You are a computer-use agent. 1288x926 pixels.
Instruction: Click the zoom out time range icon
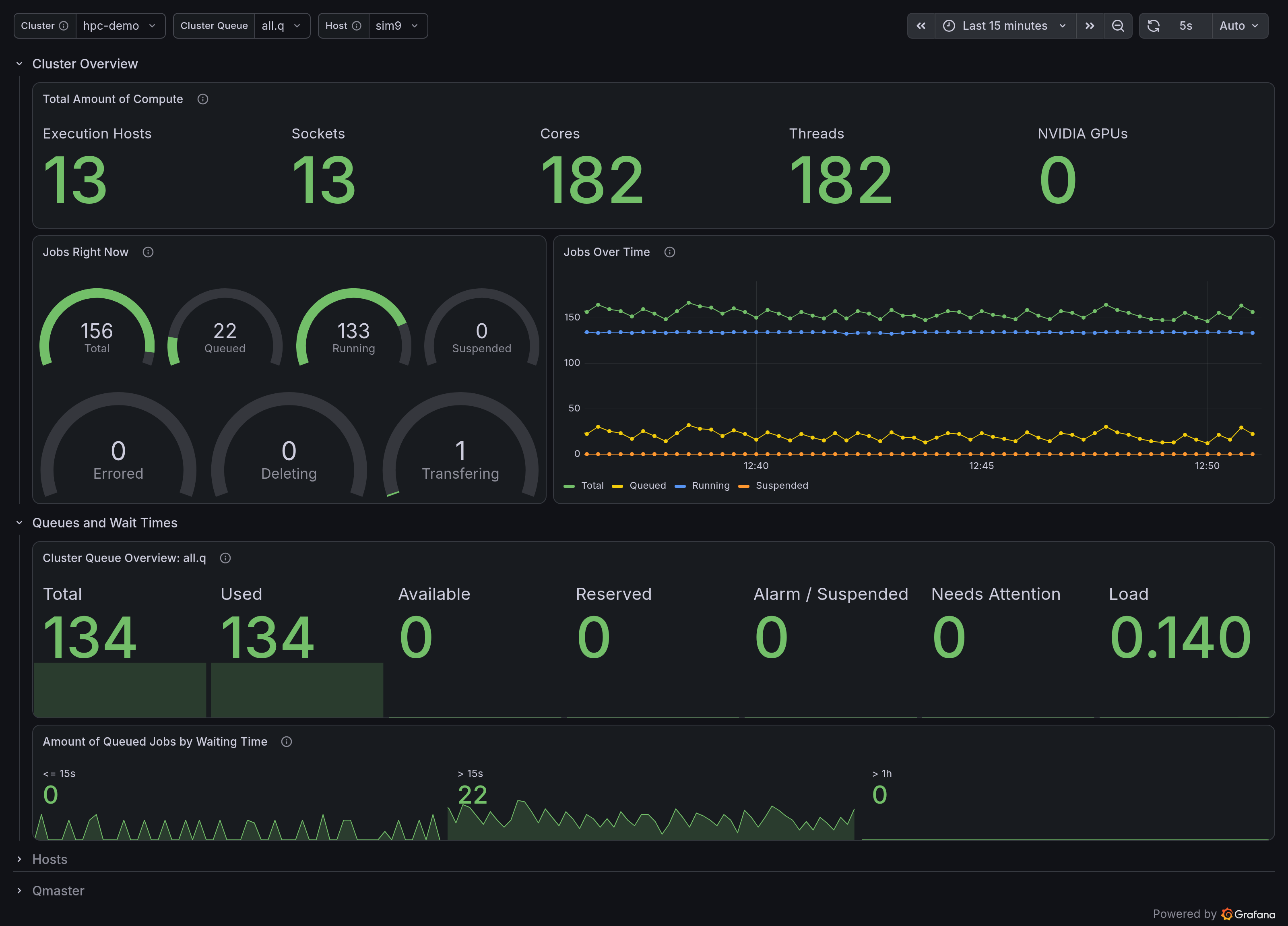coord(1118,25)
